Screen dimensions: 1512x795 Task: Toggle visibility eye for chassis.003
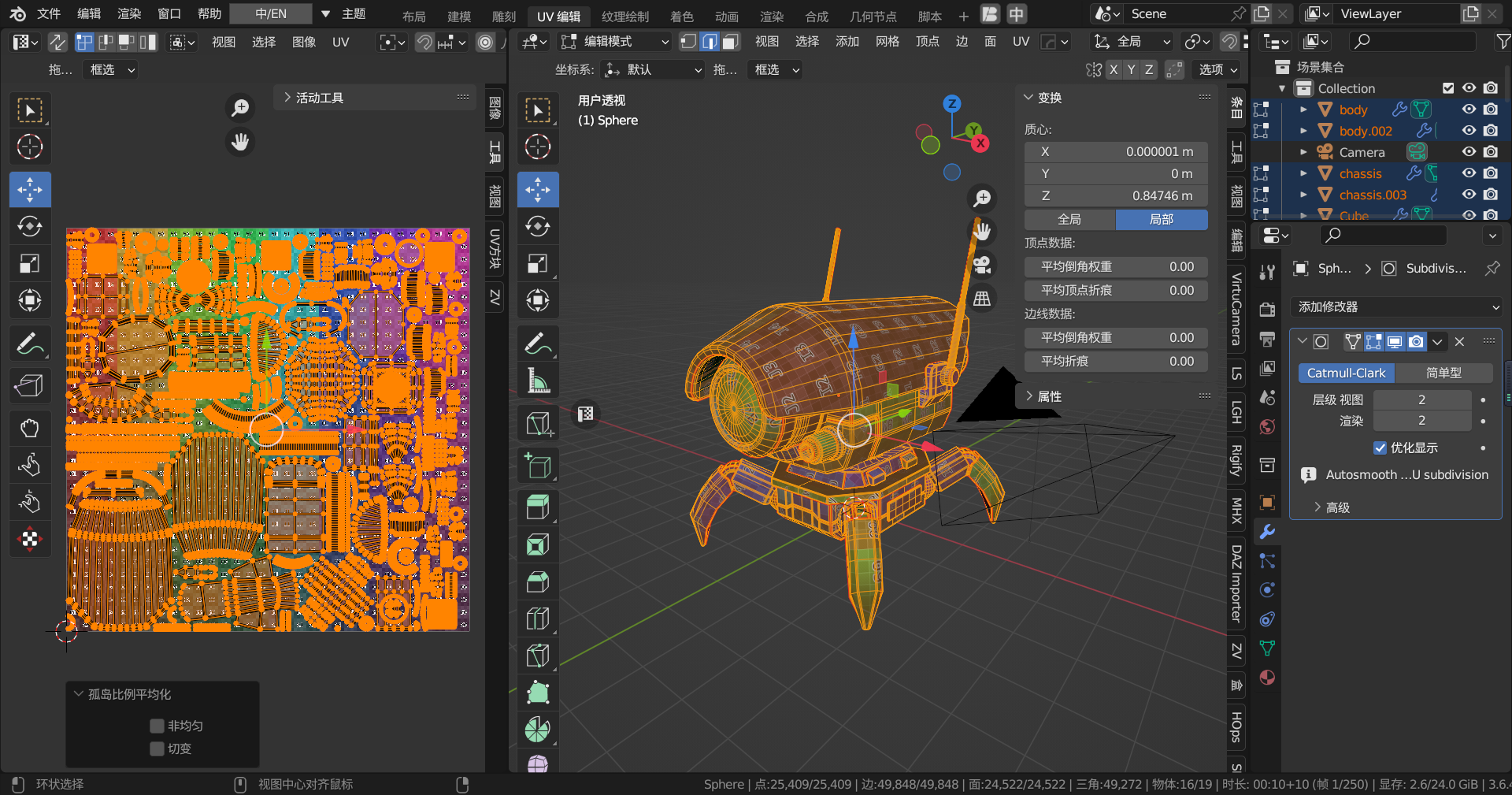point(1469,195)
